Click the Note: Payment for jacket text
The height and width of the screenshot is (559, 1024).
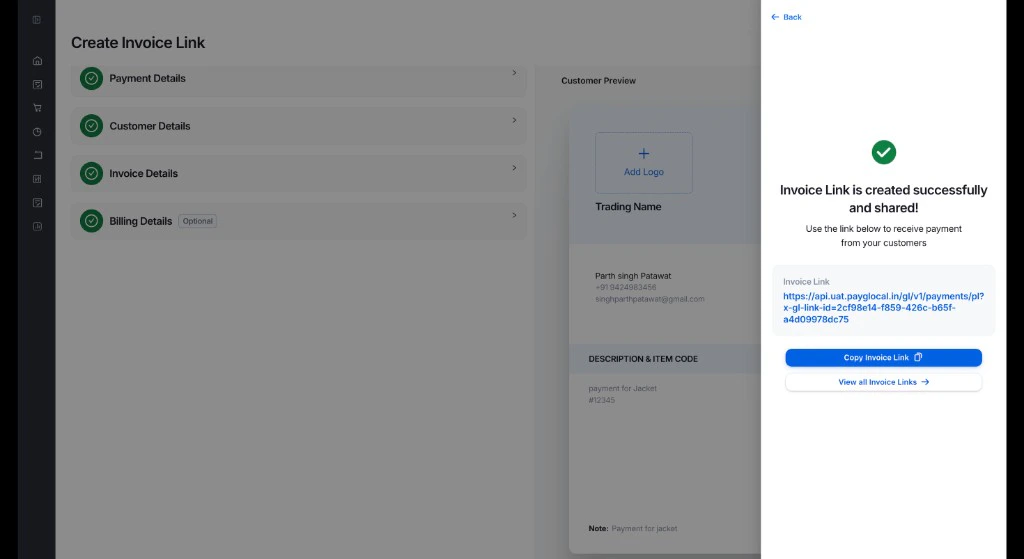(632, 528)
